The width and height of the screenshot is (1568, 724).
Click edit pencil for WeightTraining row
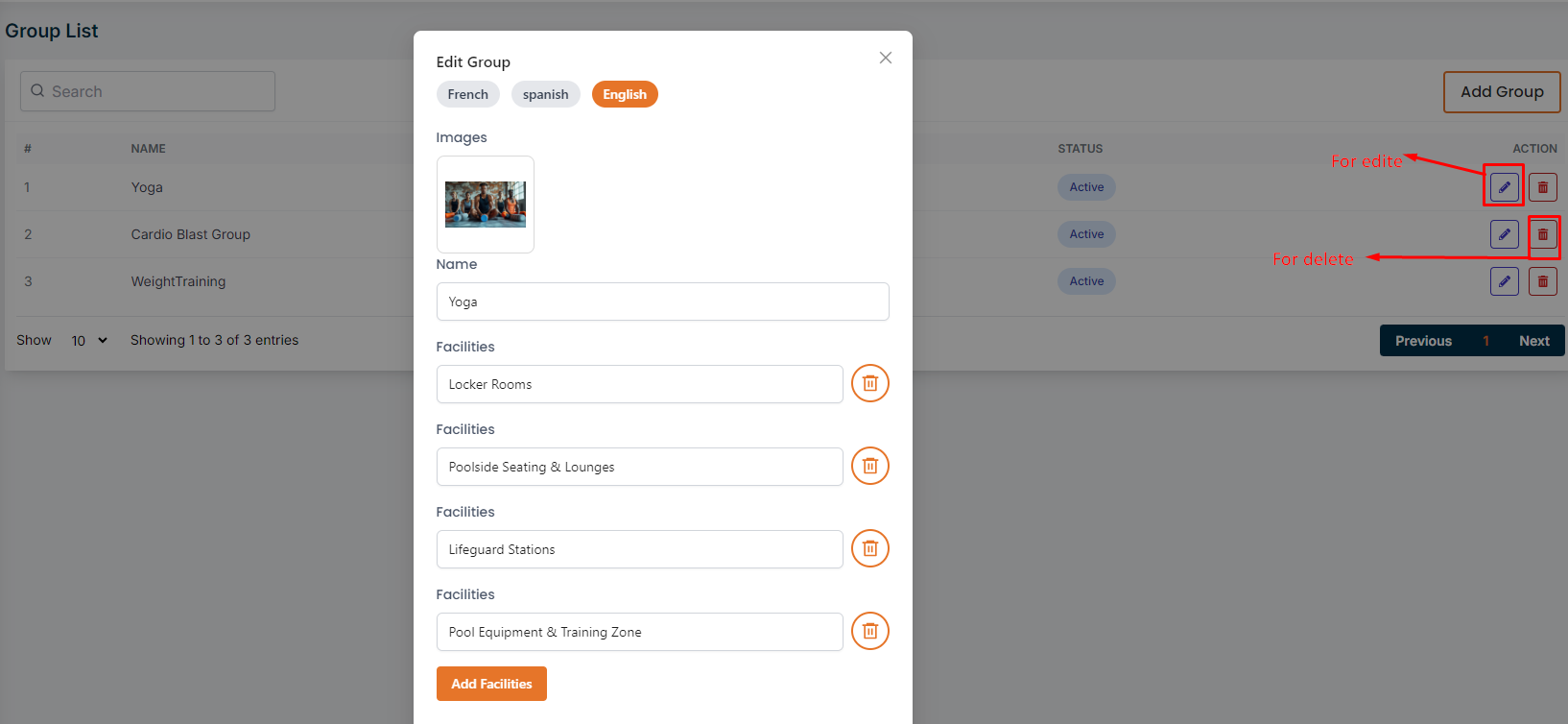coord(1504,281)
